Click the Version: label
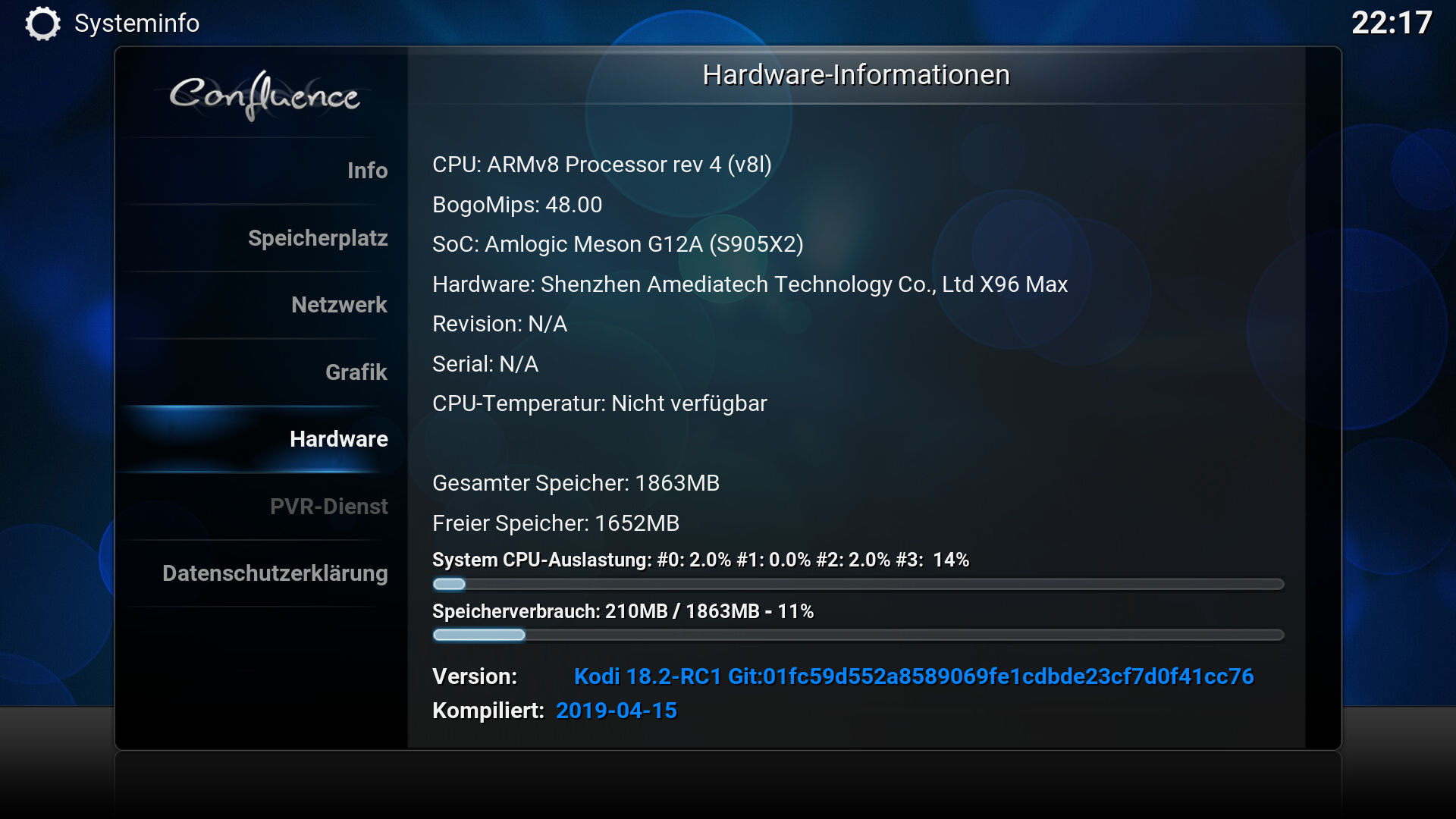1456x819 pixels. coord(475,676)
